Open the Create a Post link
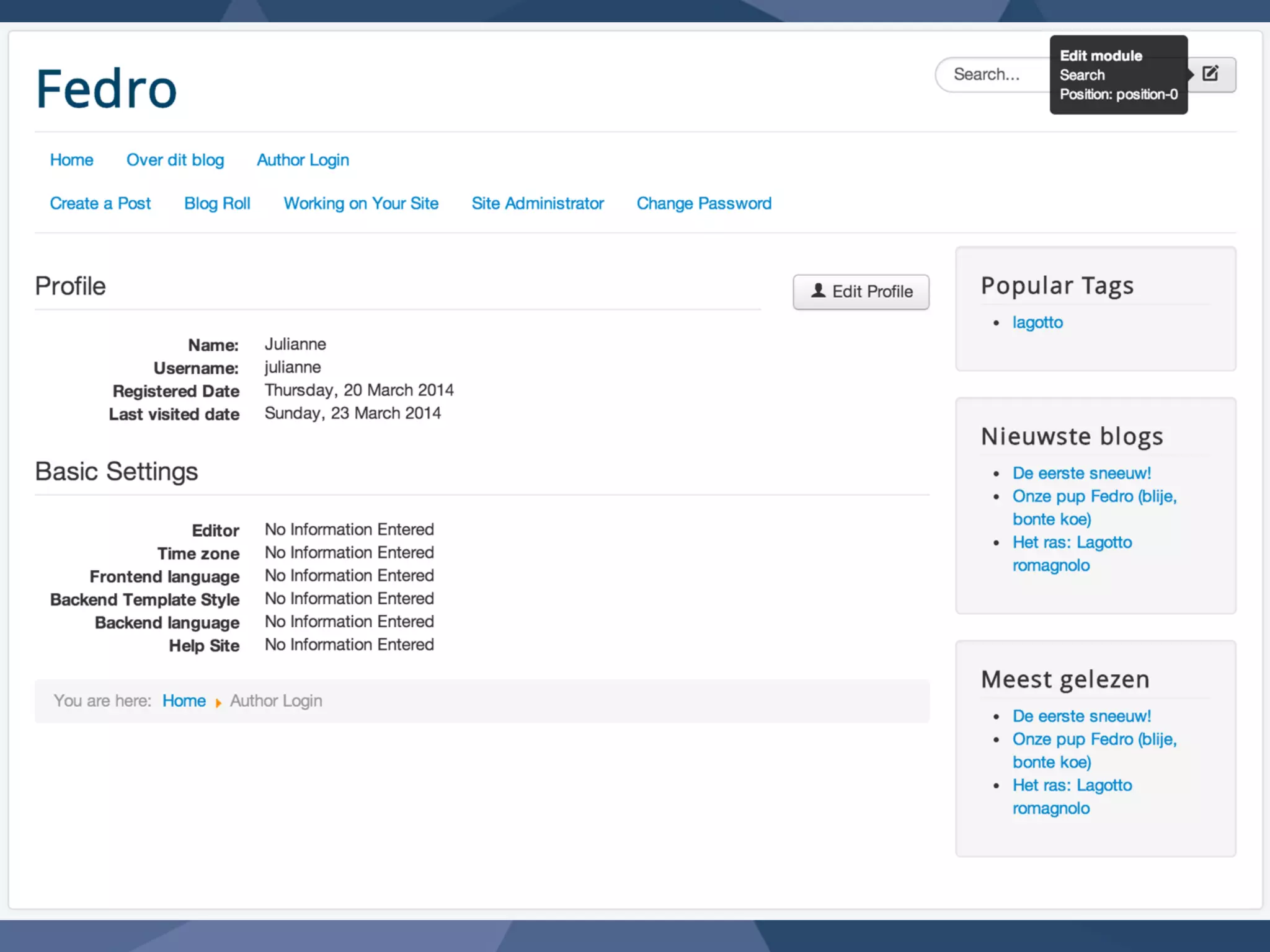The image size is (1270, 952). [x=100, y=203]
